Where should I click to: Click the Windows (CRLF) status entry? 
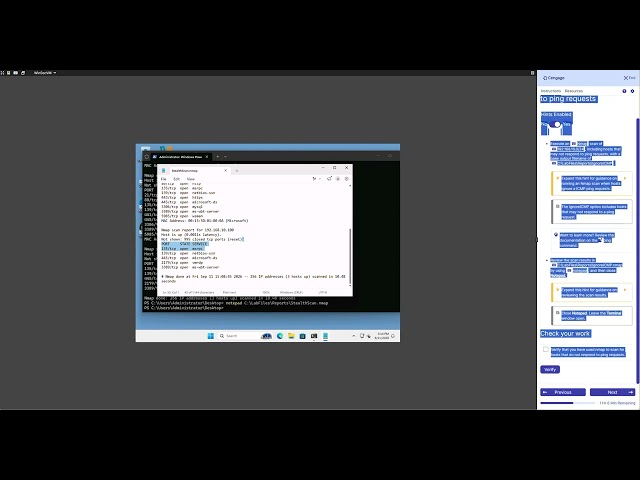tap(291, 292)
